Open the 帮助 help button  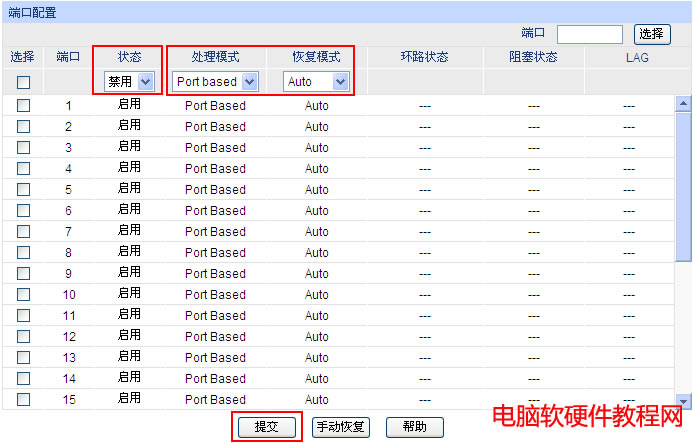(414, 427)
